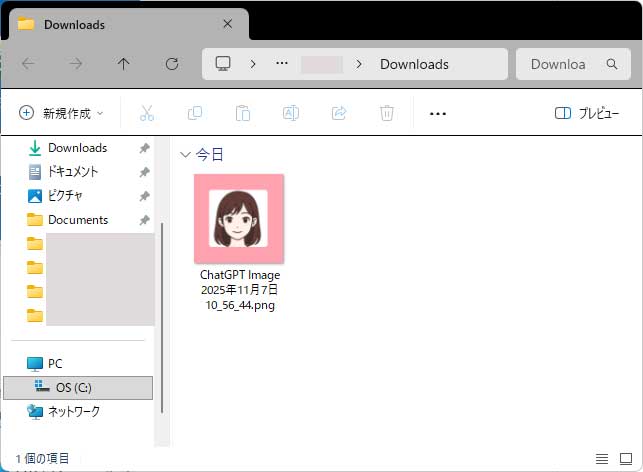The height and width of the screenshot is (472, 643).
Task: Navigate up one folder level
Action: click(x=123, y=64)
